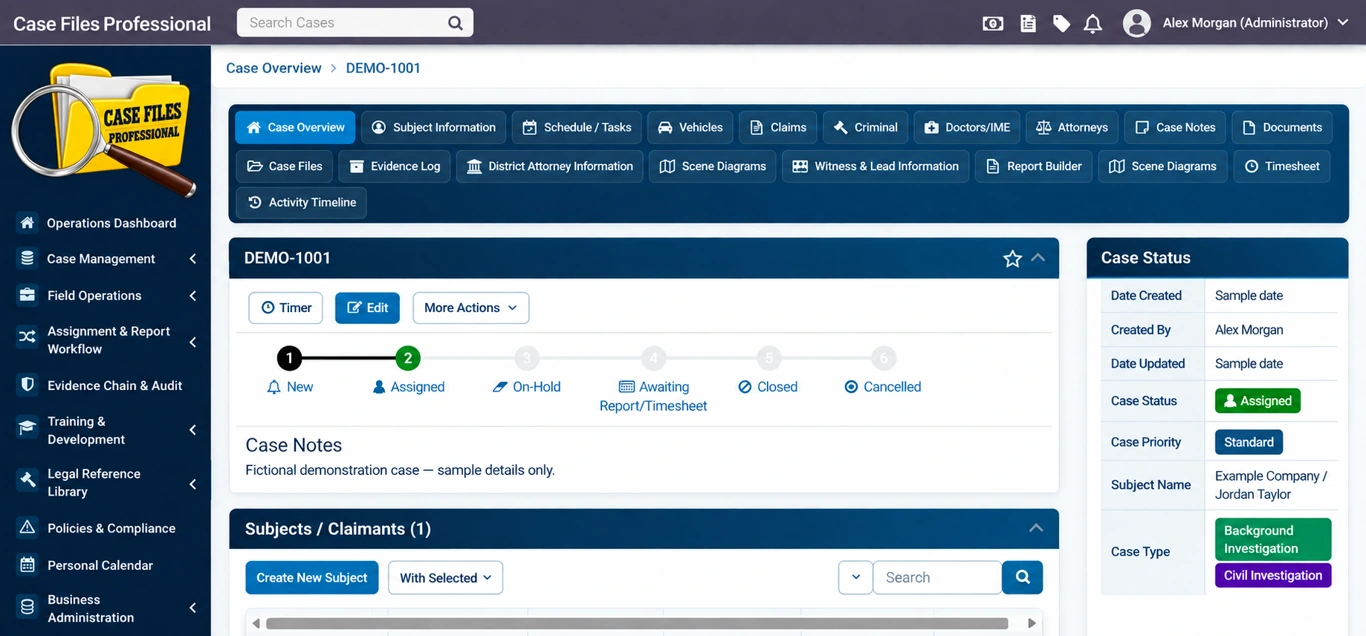This screenshot has width=1366, height=636.
Task: Click the search magnifier in Search Cases
Action: click(455, 23)
